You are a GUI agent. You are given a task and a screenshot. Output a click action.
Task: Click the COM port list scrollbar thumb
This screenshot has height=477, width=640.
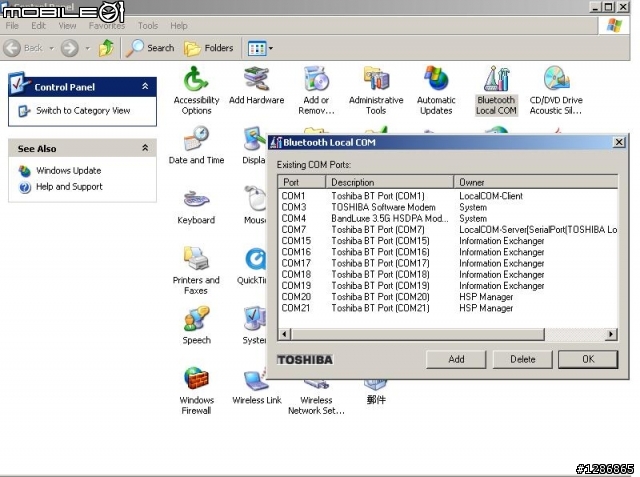(x=418, y=334)
